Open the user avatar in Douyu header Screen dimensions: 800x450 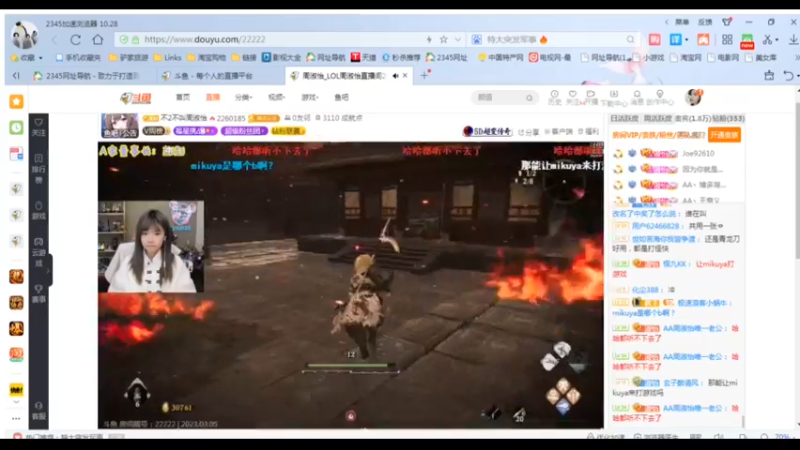(693, 97)
